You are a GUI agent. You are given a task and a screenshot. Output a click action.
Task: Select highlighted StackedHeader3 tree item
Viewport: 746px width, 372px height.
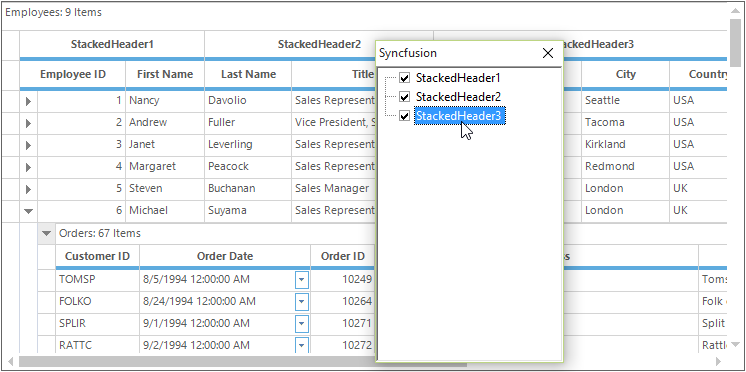point(460,116)
